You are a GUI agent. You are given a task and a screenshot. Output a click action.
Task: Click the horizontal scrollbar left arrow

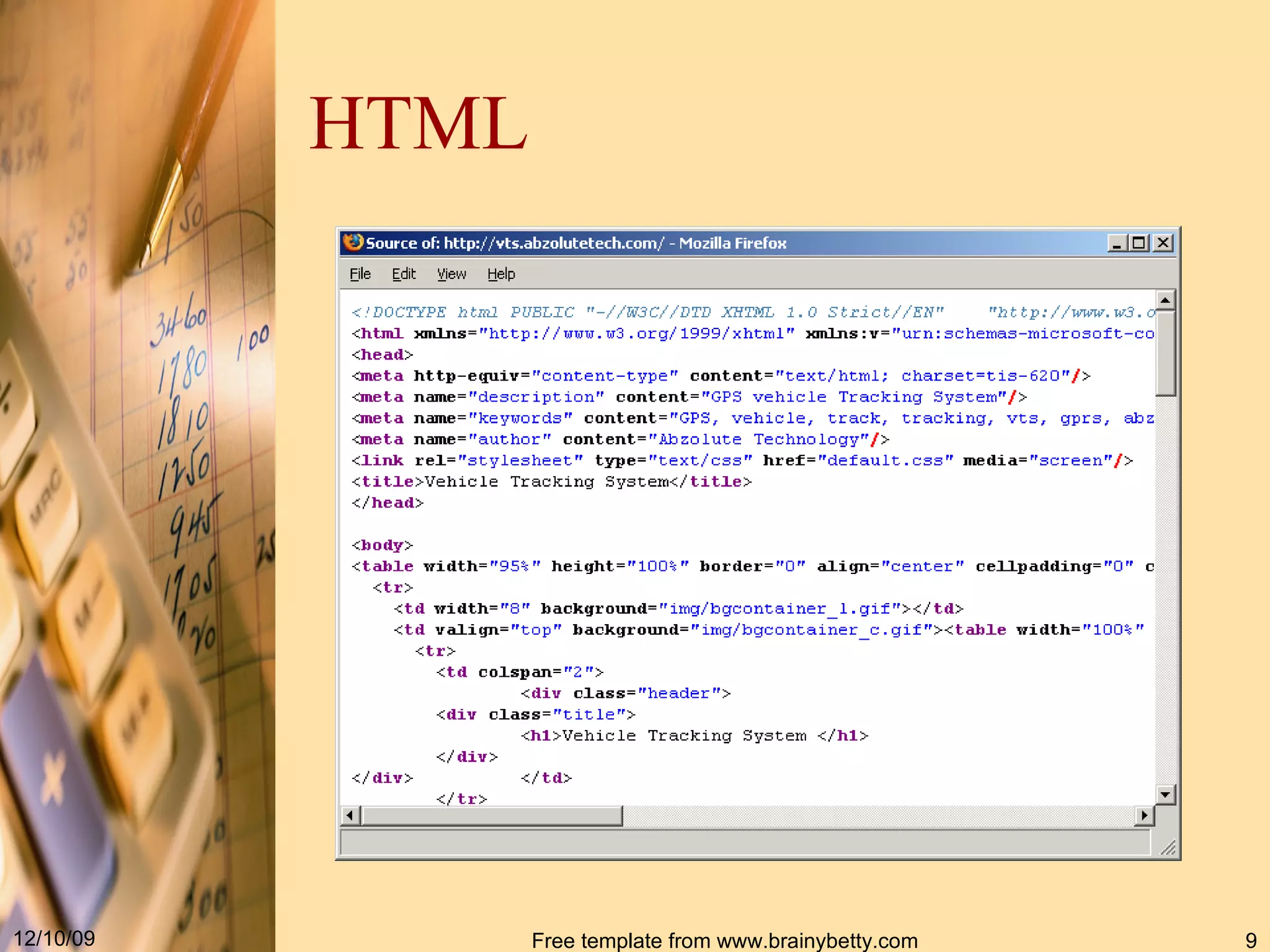[x=350, y=815]
